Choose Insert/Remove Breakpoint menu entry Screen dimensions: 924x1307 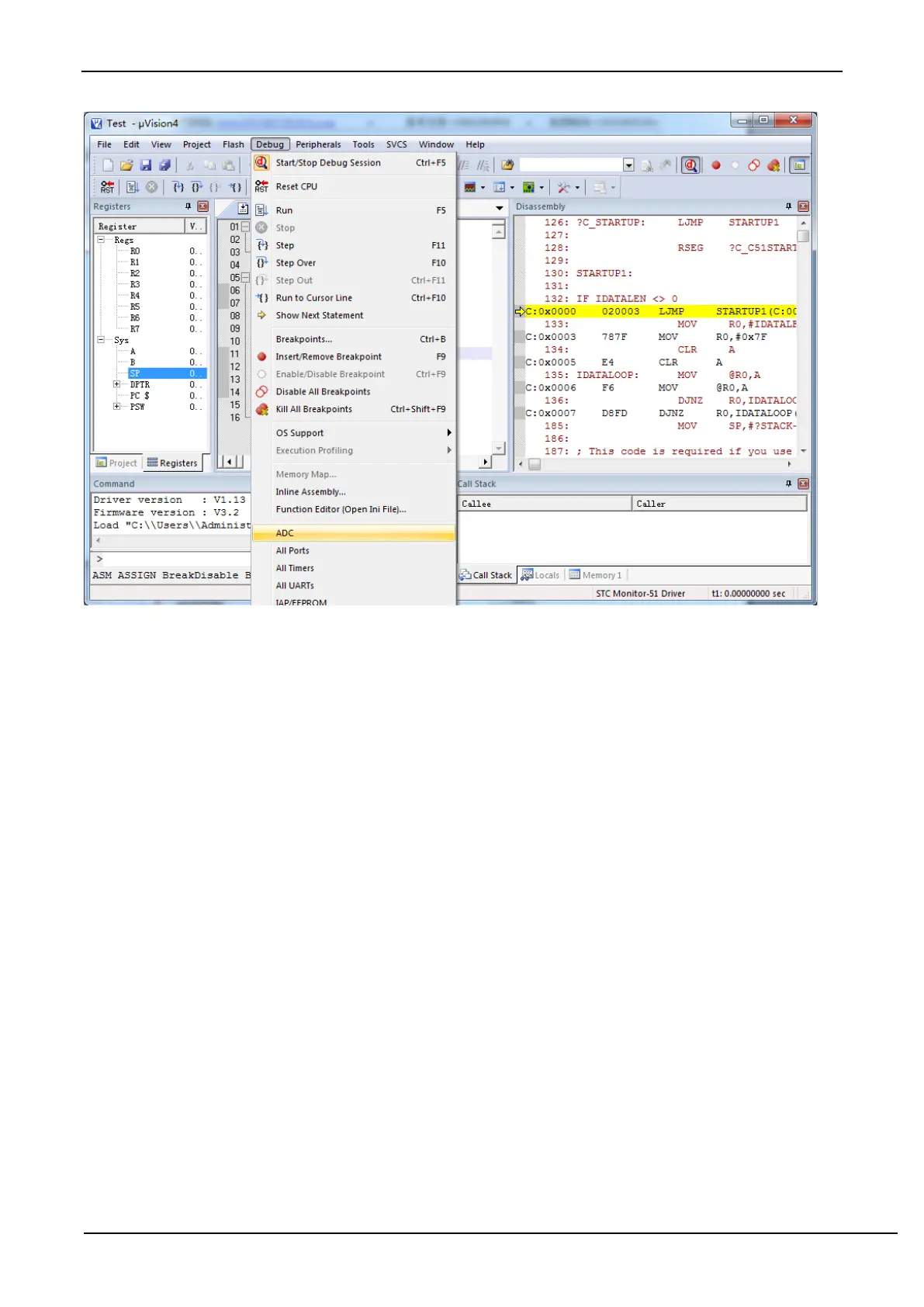(x=354, y=357)
